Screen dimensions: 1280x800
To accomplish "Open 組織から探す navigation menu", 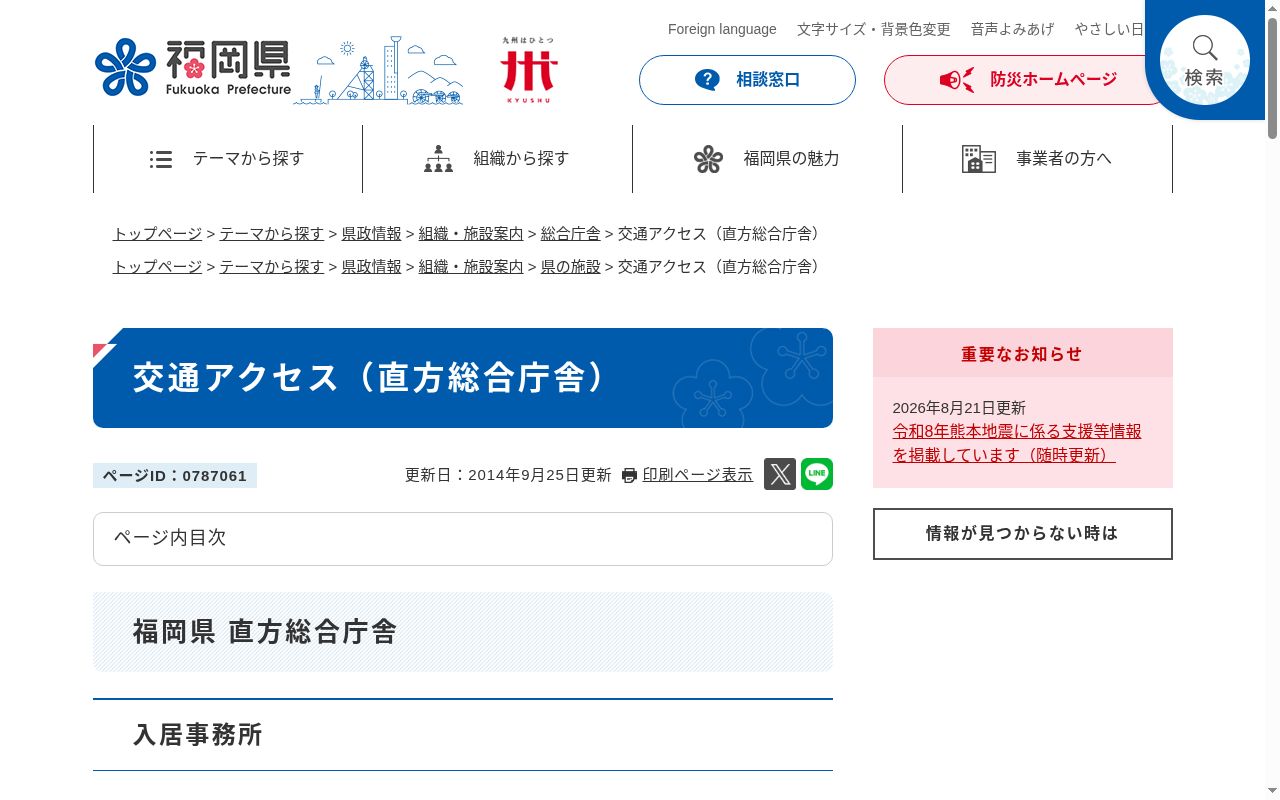I will 498,159.
